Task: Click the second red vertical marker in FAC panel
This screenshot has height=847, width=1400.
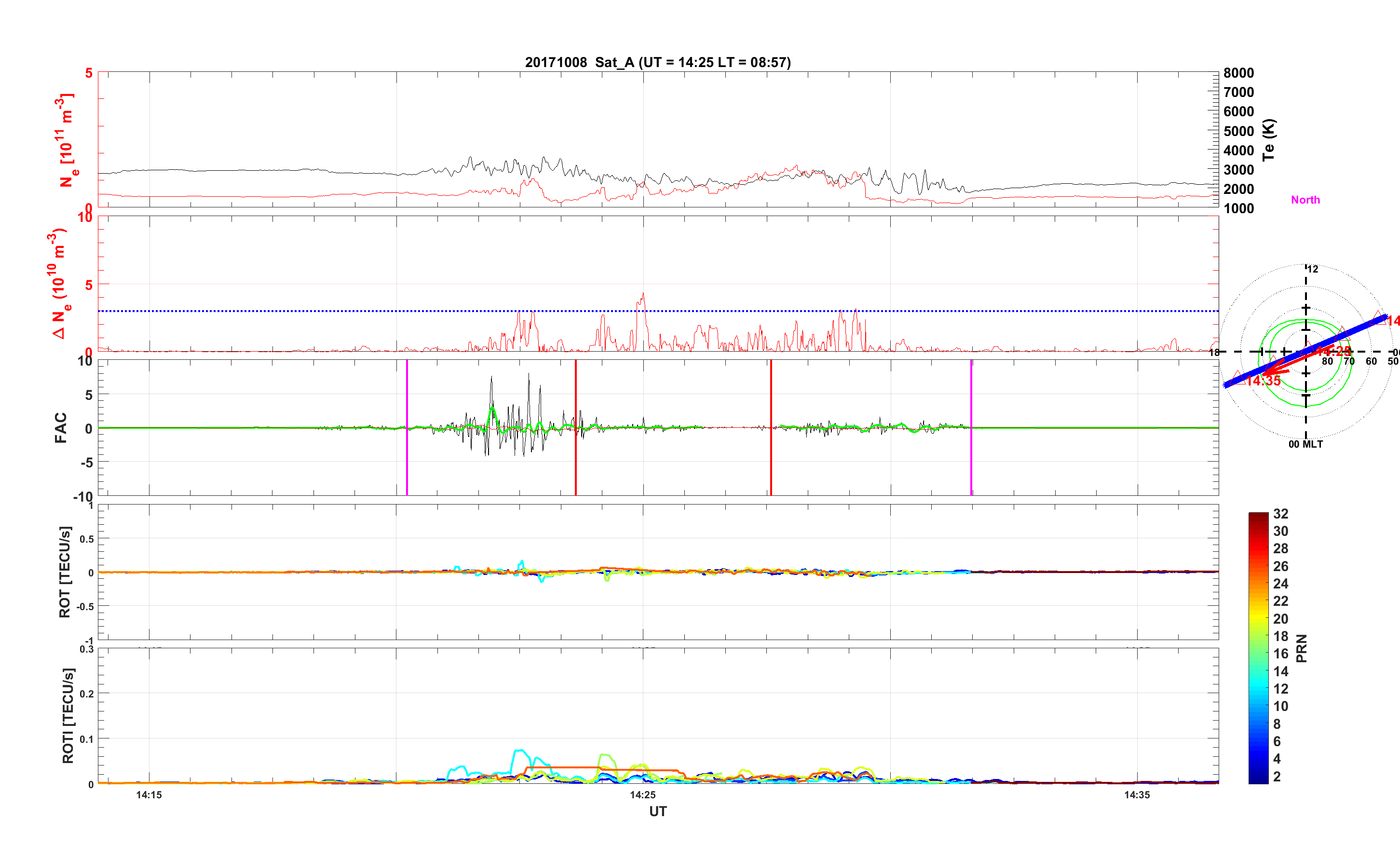Action: [x=771, y=427]
